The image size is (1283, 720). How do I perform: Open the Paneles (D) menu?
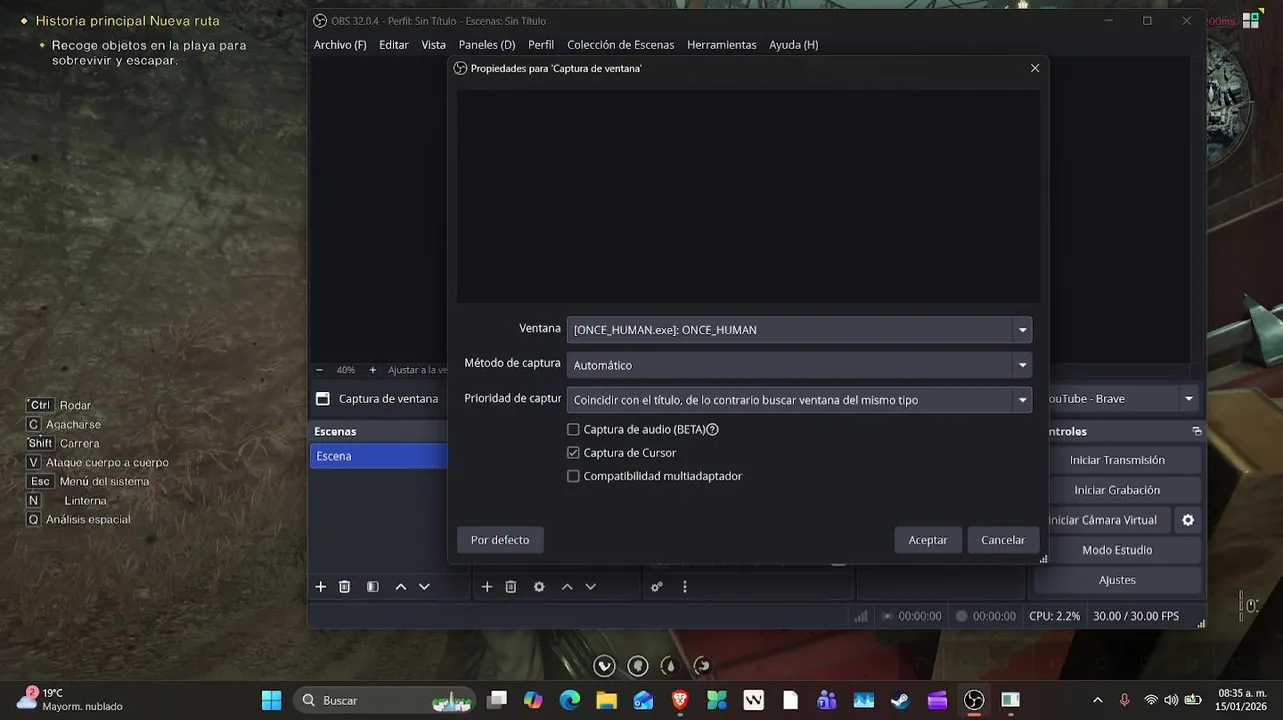tap(487, 45)
